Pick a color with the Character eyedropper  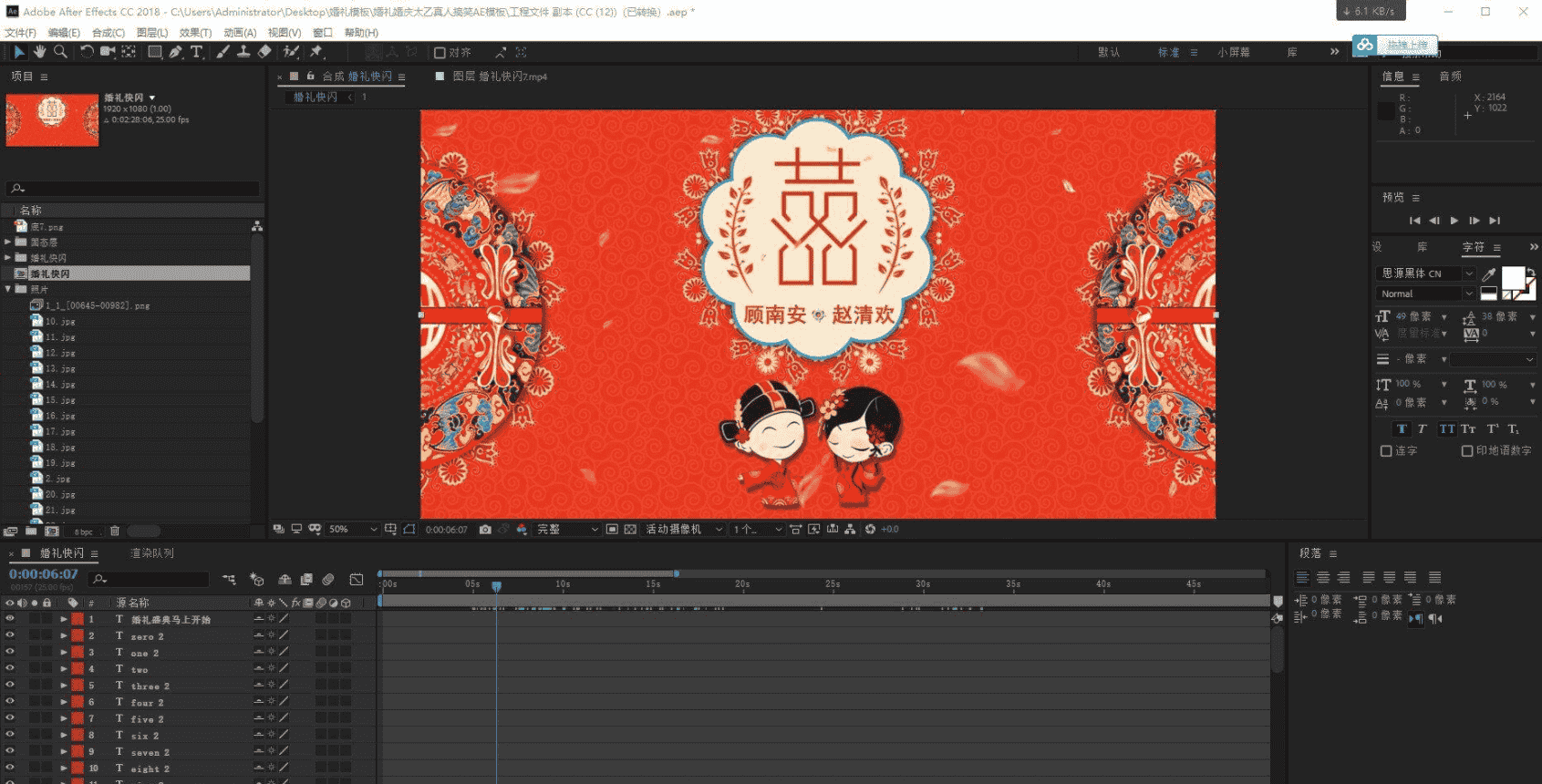[x=1488, y=273]
